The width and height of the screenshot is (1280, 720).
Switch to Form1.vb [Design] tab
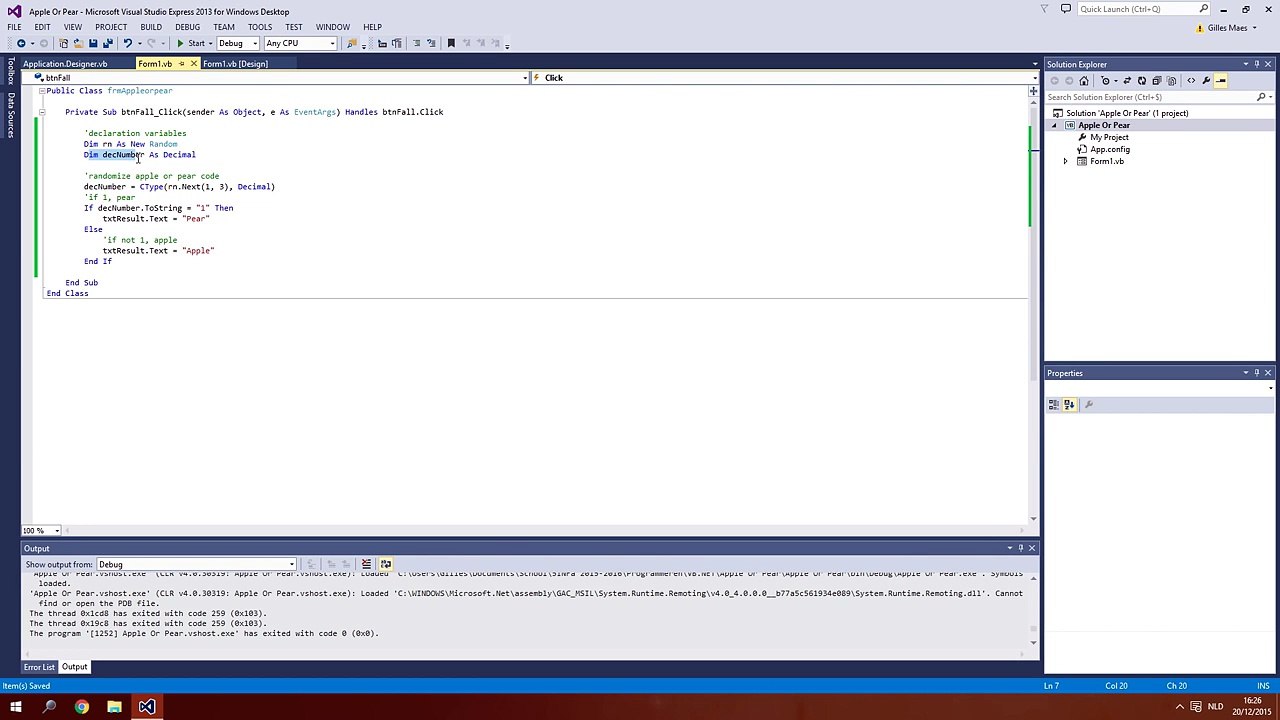[235, 64]
